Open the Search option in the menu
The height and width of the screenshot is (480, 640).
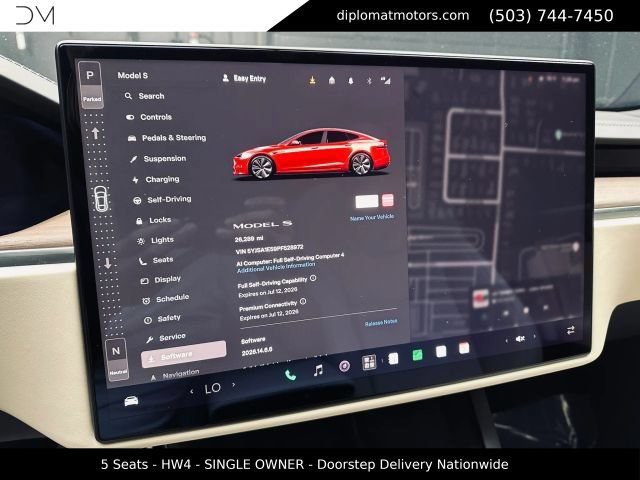coord(144,96)
